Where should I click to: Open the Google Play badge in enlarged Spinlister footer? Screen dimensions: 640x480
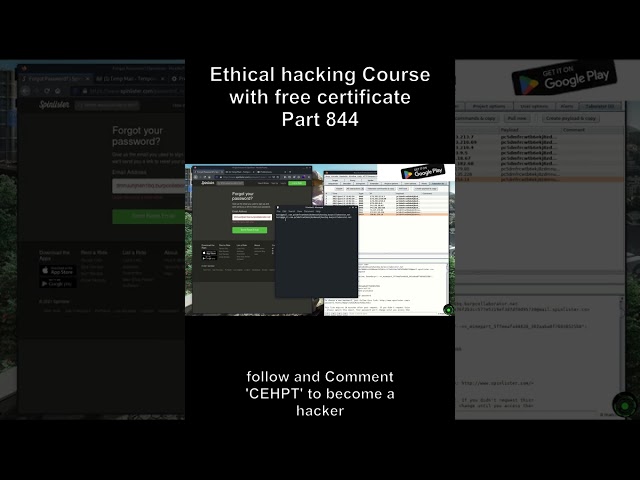coord(58,283)
